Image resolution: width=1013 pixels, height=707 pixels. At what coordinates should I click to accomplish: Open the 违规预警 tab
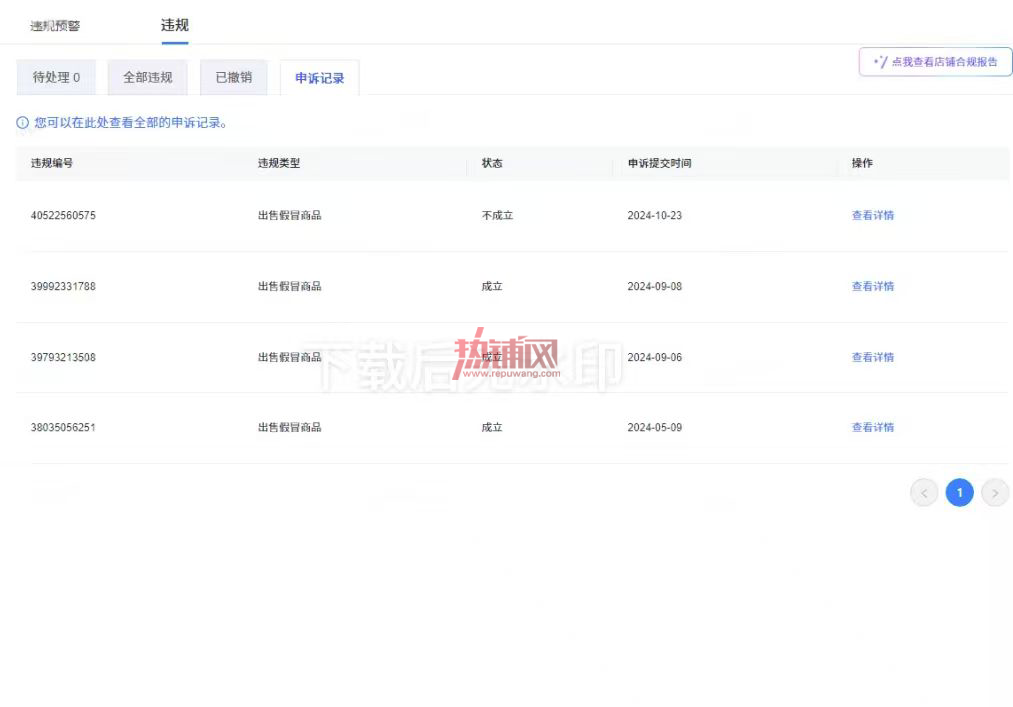[x=56, y=26]
